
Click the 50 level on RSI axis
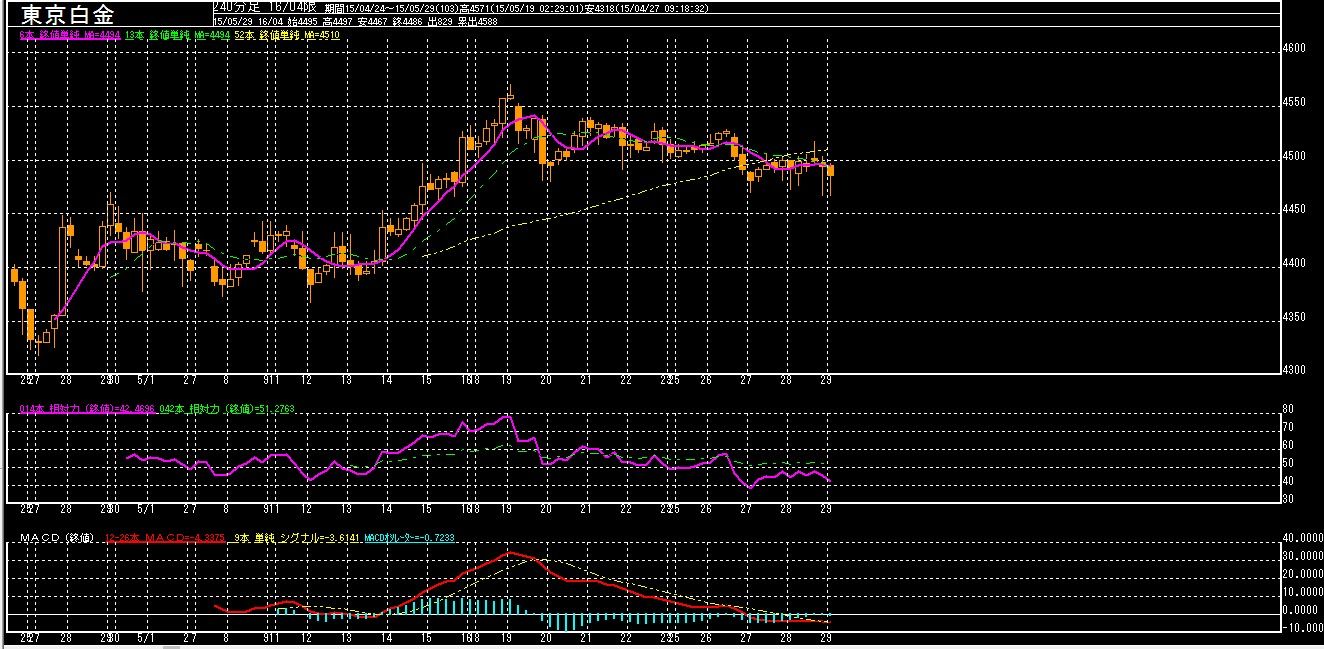pos(1290,463)
